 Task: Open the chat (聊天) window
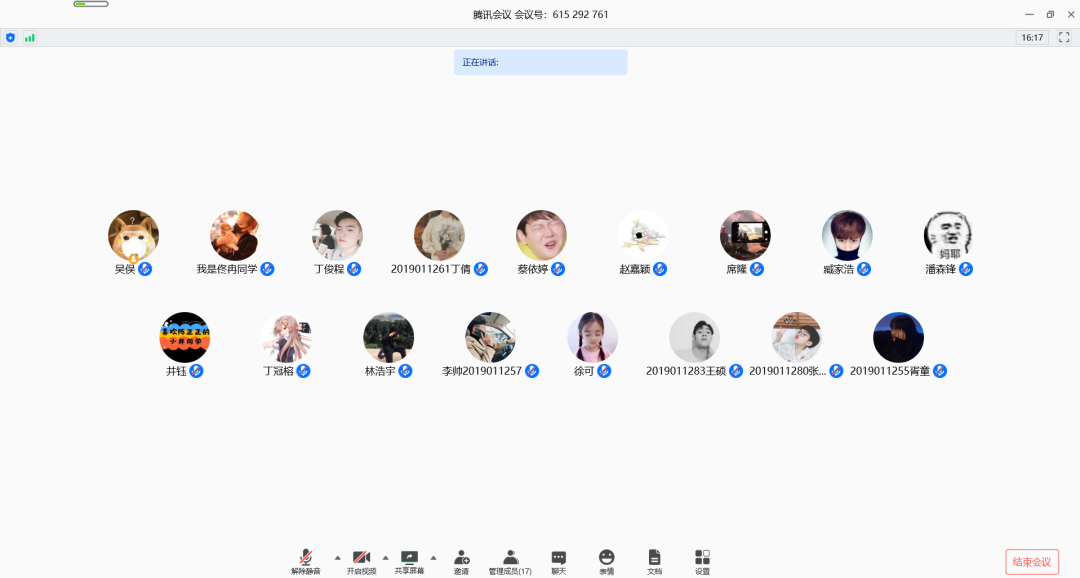click(559, 561)
